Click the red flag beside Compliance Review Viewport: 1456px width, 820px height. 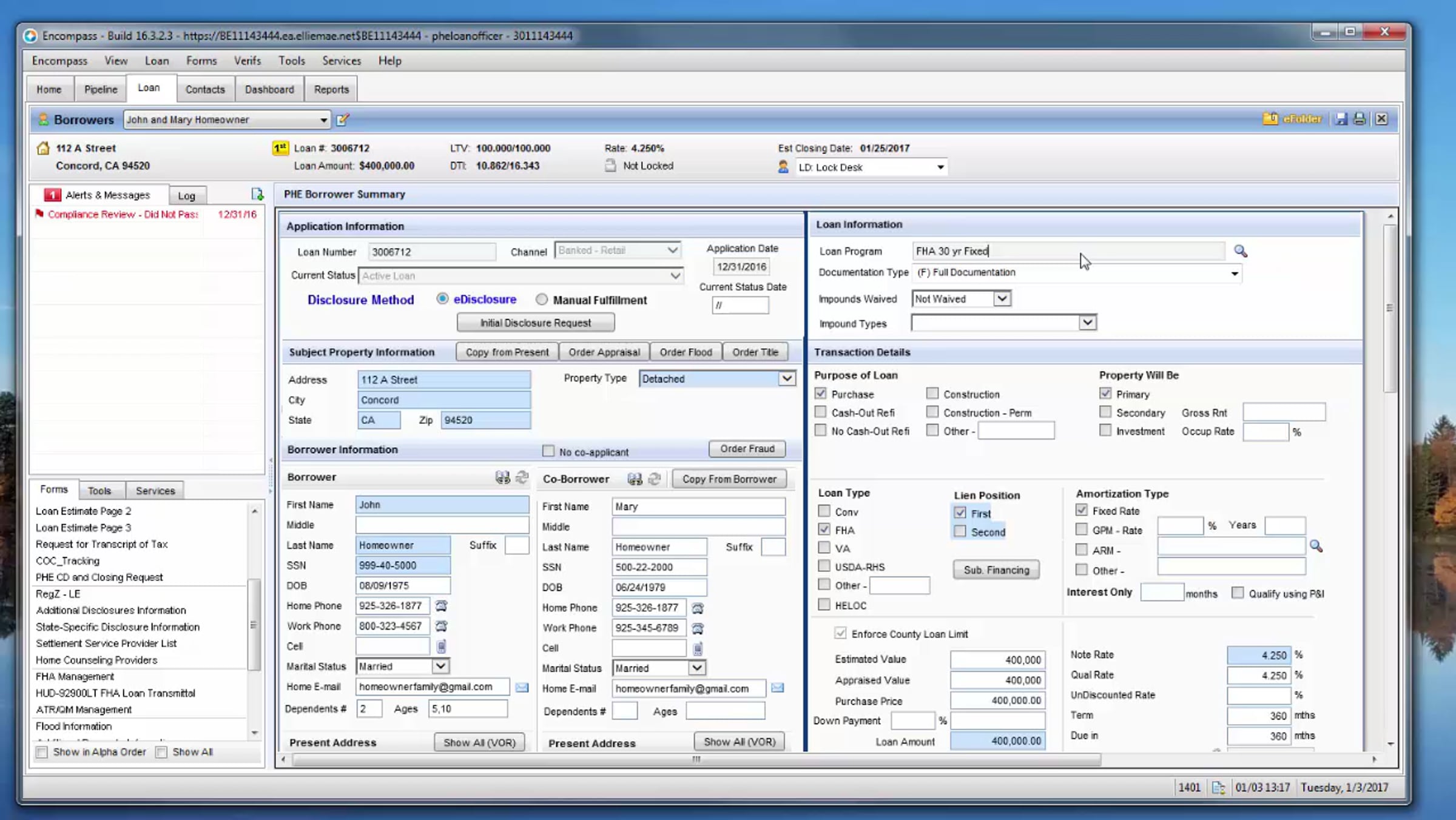39,213
